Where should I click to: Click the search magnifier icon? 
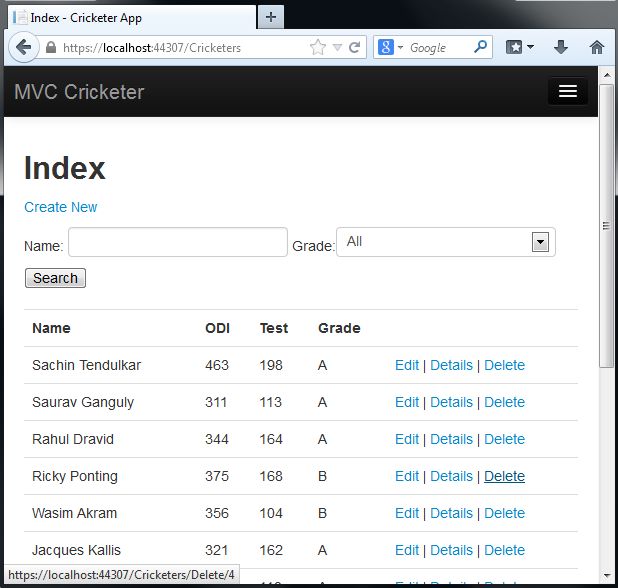click(480, 47)
